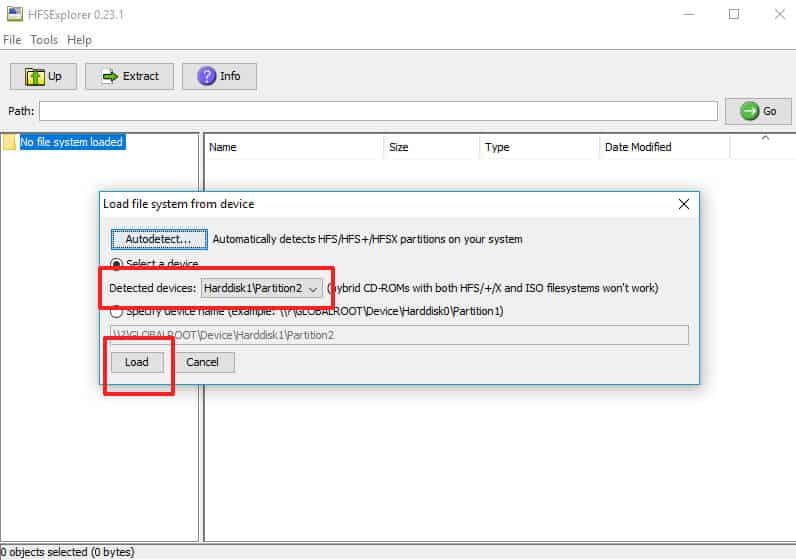
Task: Click the Extract toolbar button
Action: click(x=129, y=77)
